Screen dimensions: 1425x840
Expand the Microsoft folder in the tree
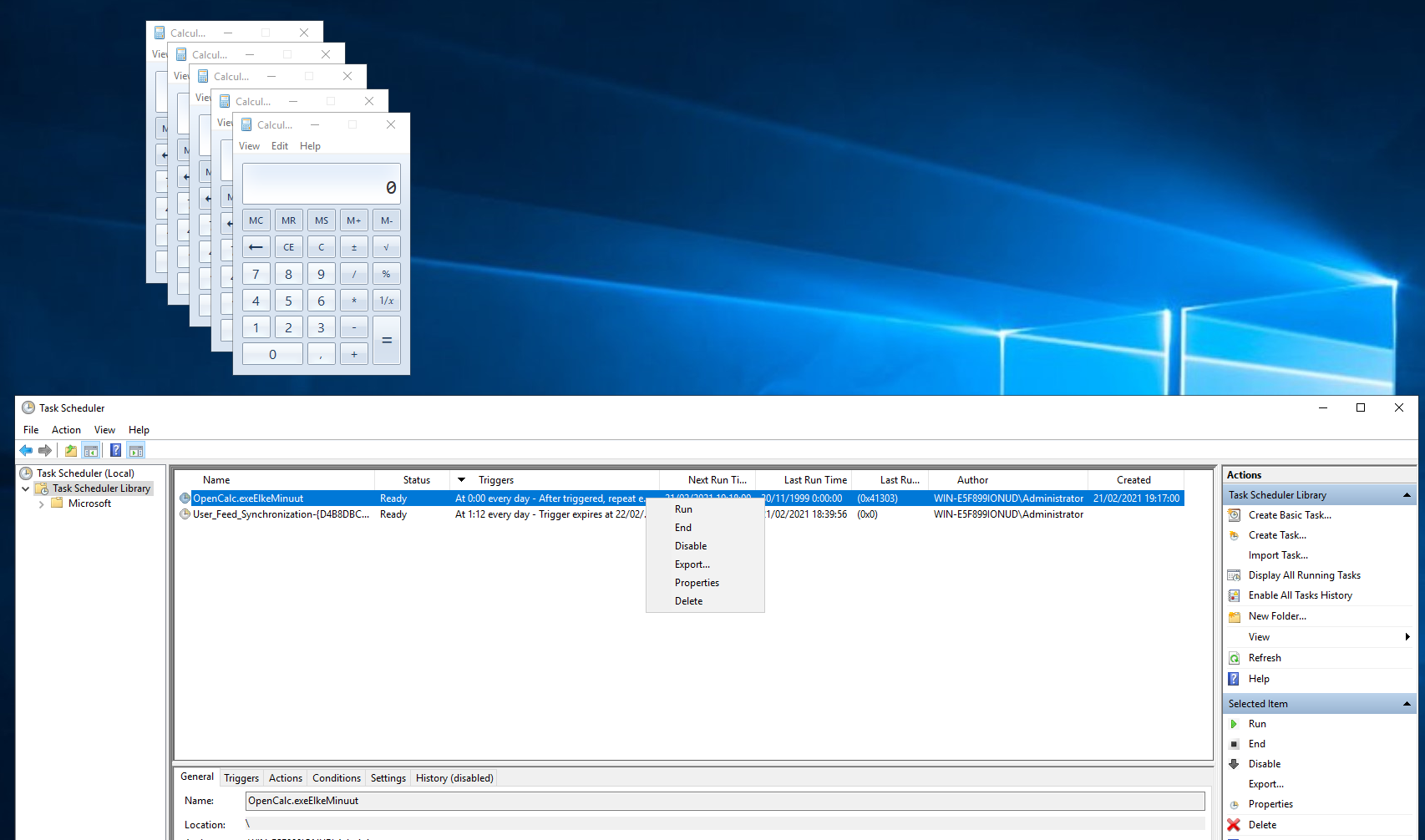click(x=42, y=504)
